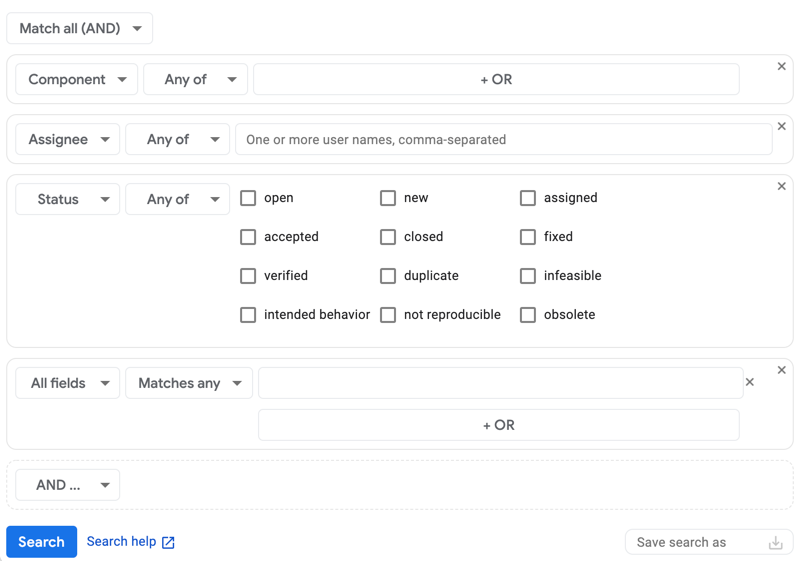This screenshot has height=561, width=797.
Task: Expand the Status field selector
Action: [68, 199]
